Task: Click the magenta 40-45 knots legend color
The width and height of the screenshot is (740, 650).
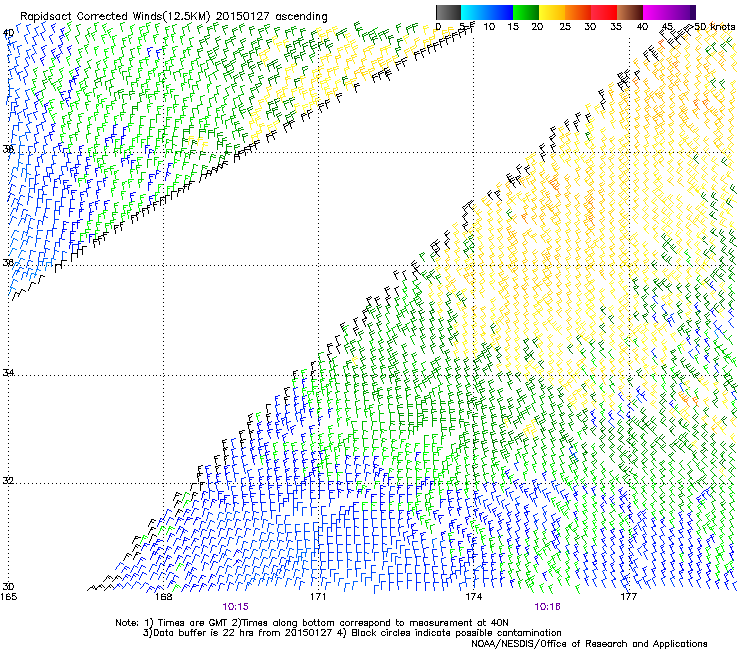Action: click(x=656, y=12)
